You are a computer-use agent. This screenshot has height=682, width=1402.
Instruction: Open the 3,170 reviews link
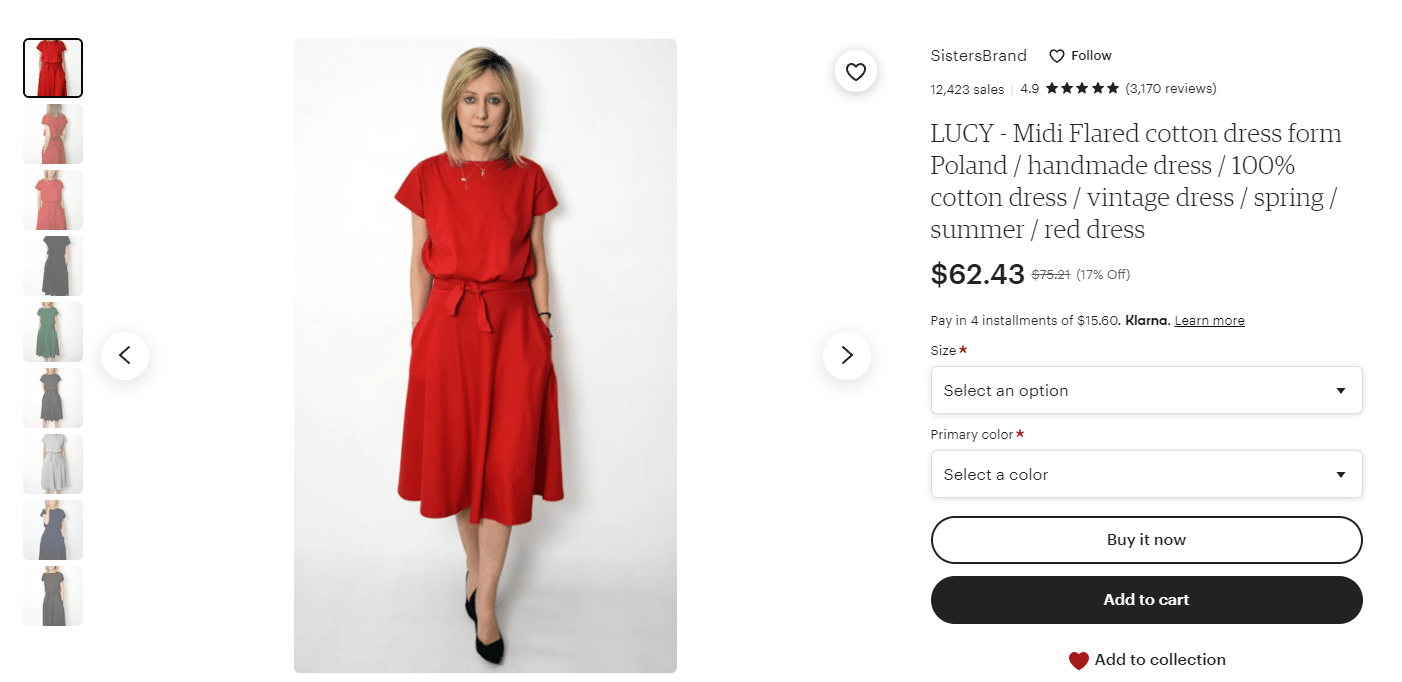click(1170, 89)
